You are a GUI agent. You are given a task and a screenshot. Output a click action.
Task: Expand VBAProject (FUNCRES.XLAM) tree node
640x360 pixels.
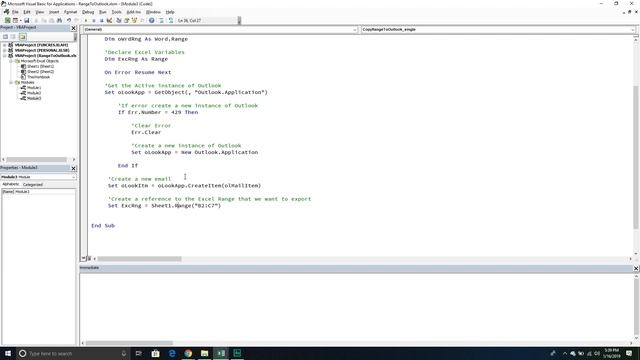(x=4, y=45)
